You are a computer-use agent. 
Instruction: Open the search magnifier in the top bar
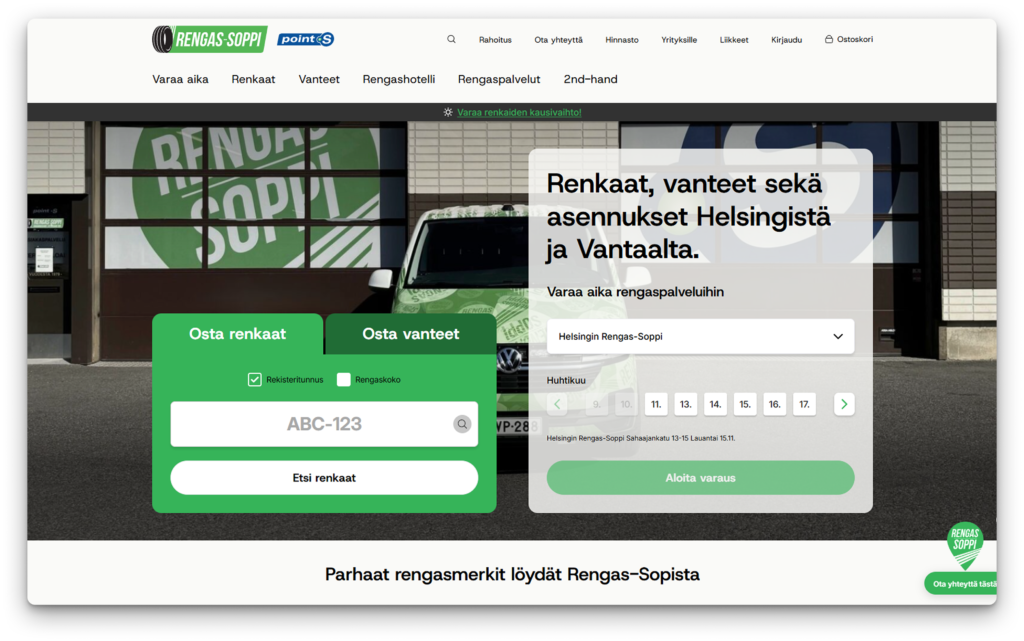click(x=451, y=39)
